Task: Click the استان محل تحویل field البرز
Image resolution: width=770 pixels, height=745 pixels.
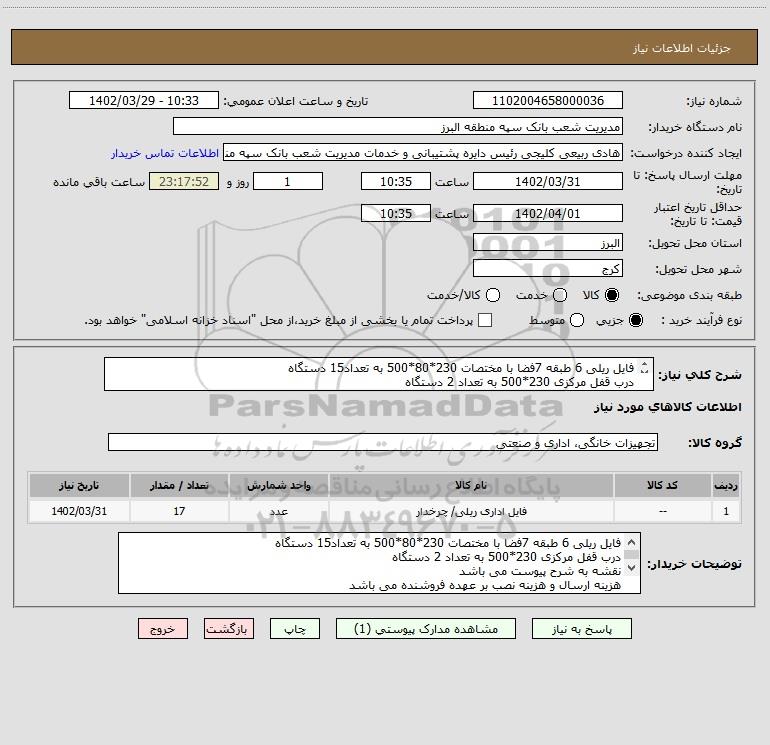Action: click(x=548, y=243)
